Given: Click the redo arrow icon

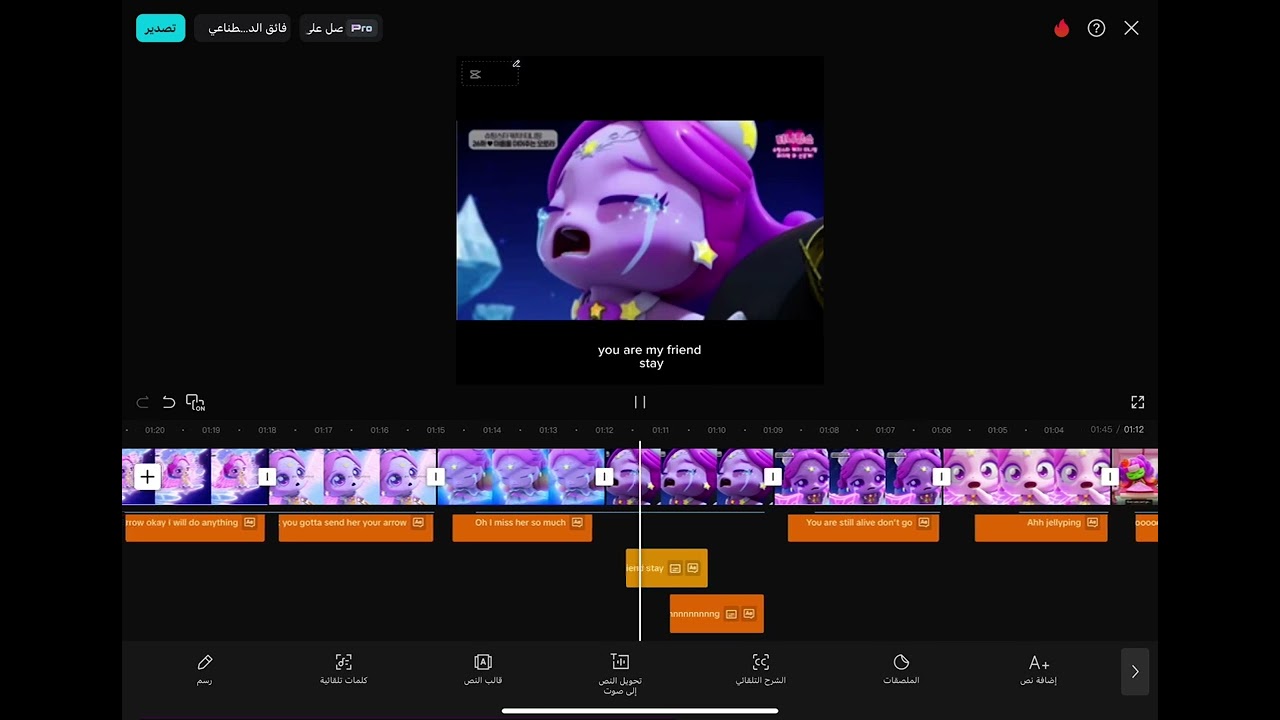Looking at the screenshot, I should point(142,402).
